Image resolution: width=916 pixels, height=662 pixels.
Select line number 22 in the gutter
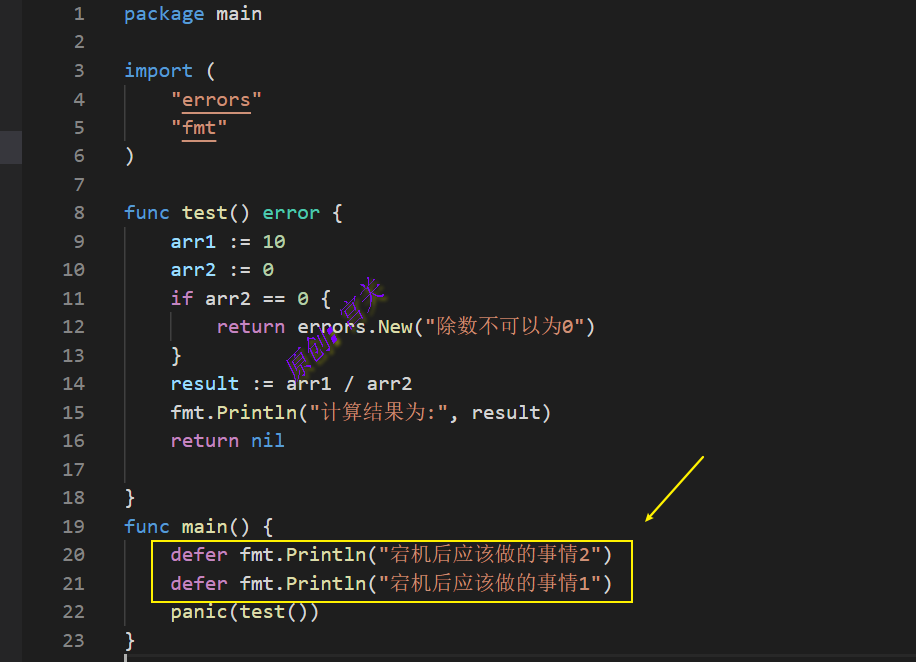click(73, 611)
